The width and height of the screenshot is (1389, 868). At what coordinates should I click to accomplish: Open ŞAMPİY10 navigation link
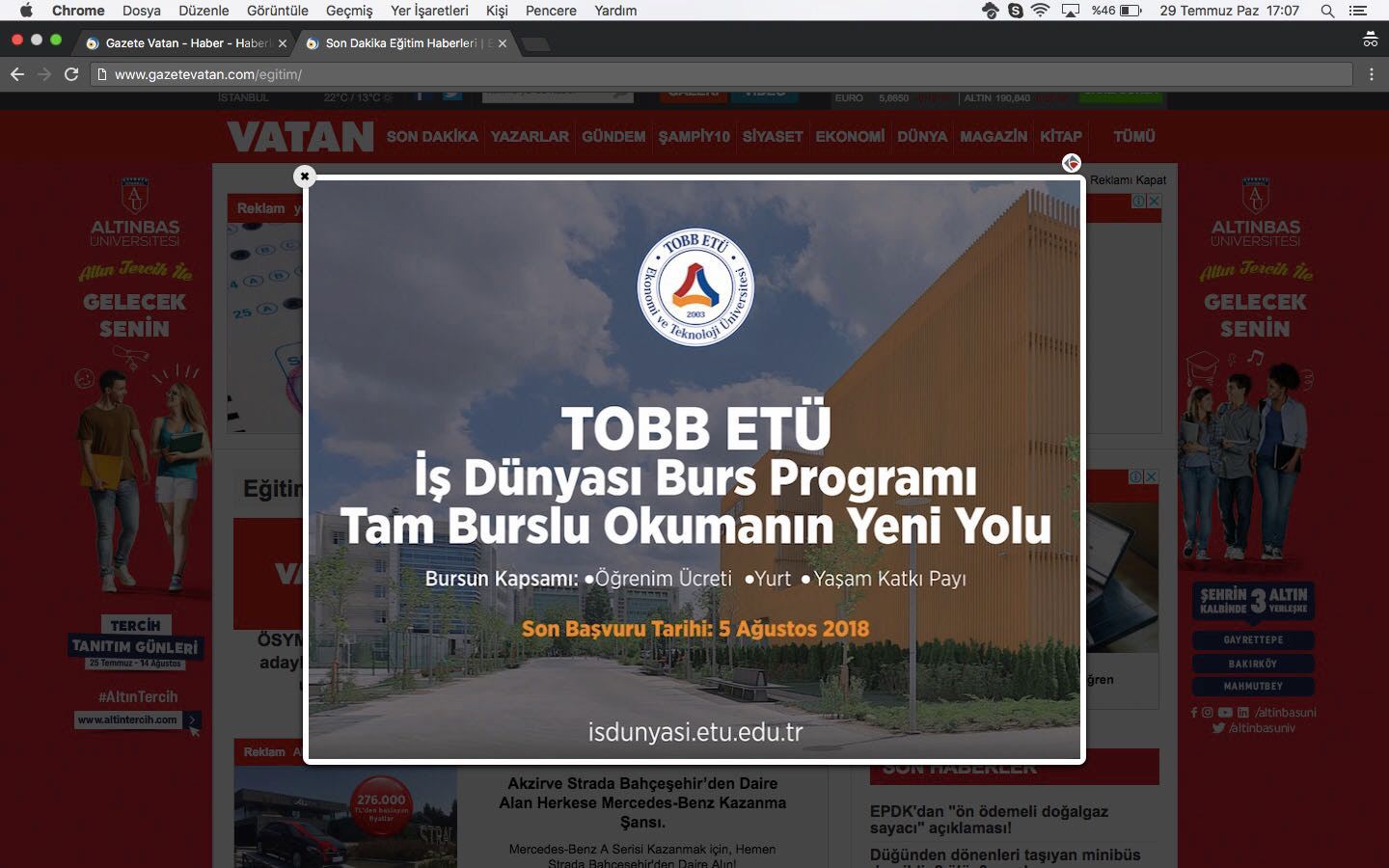(694, 137)
